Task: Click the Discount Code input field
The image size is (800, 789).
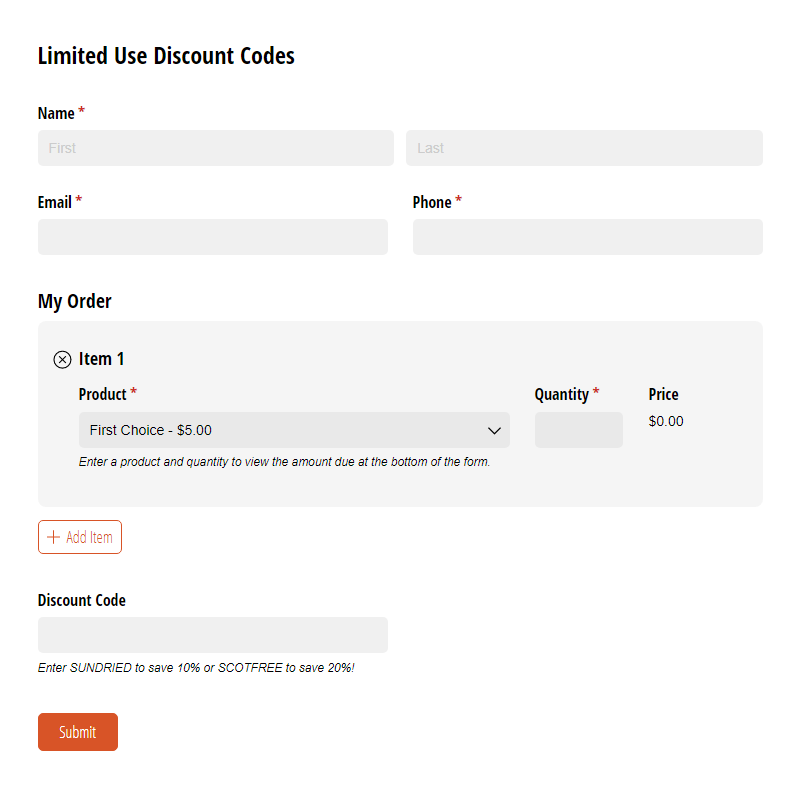Action: (213, 635)
